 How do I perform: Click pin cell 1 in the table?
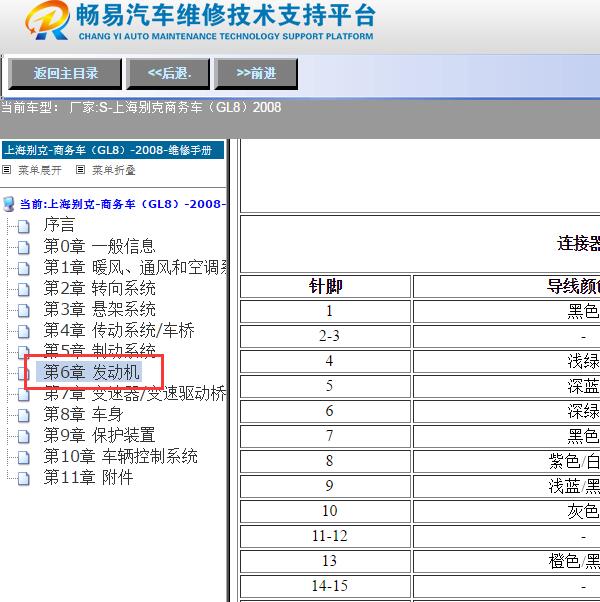click(326, 311)
